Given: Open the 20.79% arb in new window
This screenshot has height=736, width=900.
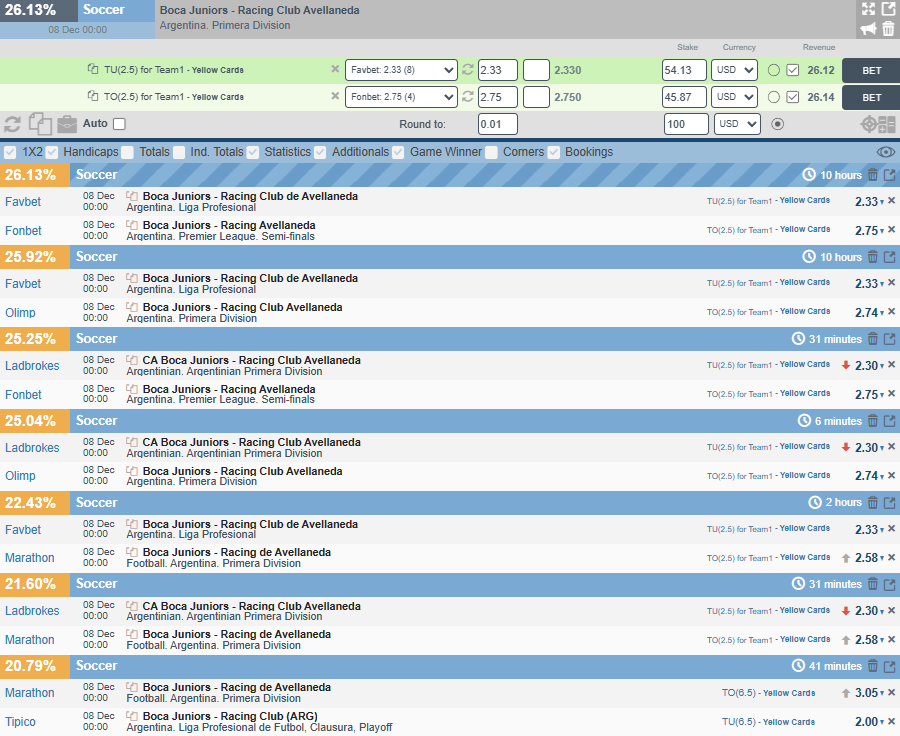Looking at the screenshot, I should click(x=890, y=667).
